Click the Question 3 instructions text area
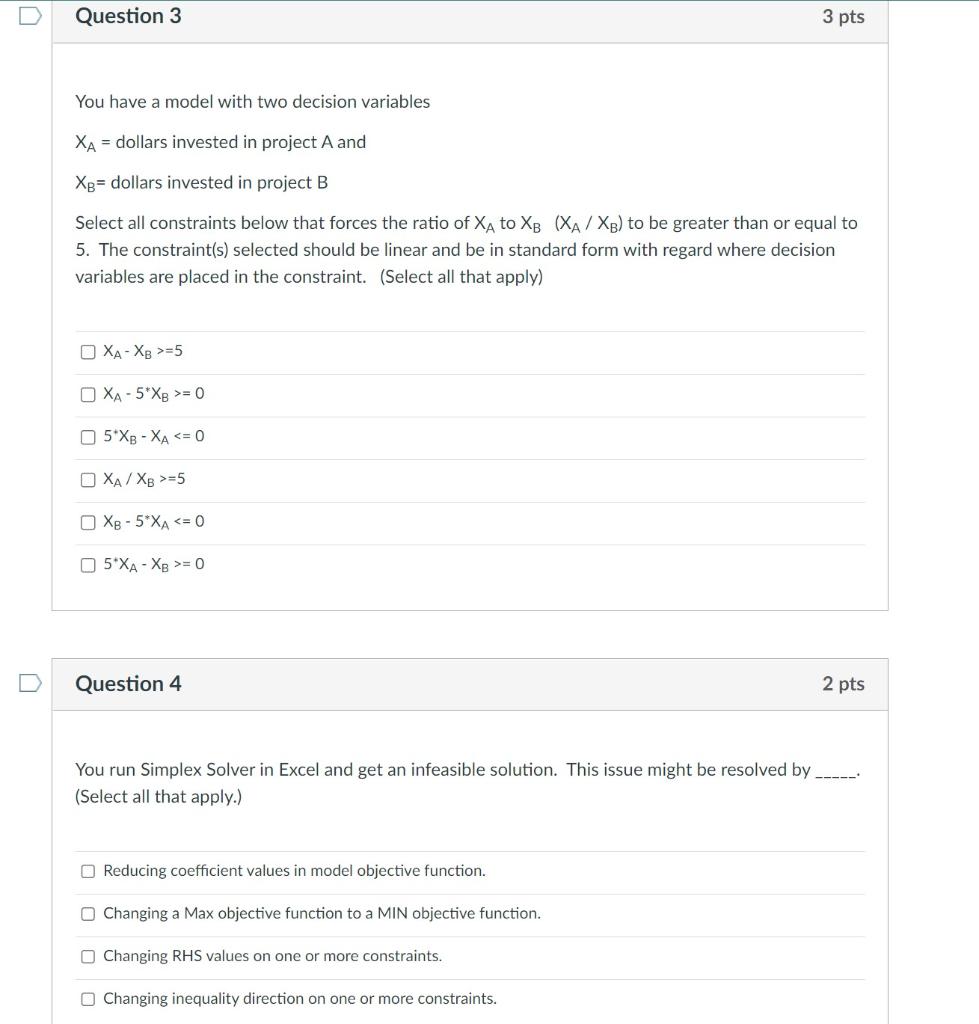The image size is (979, 1024). 466,249
